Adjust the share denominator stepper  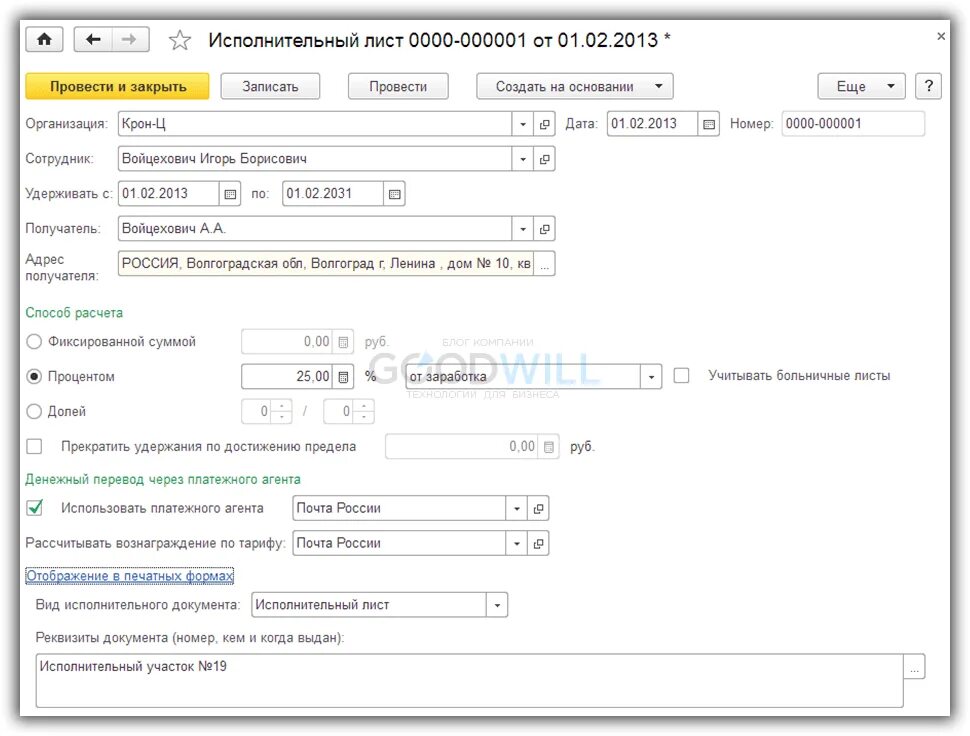364,411
